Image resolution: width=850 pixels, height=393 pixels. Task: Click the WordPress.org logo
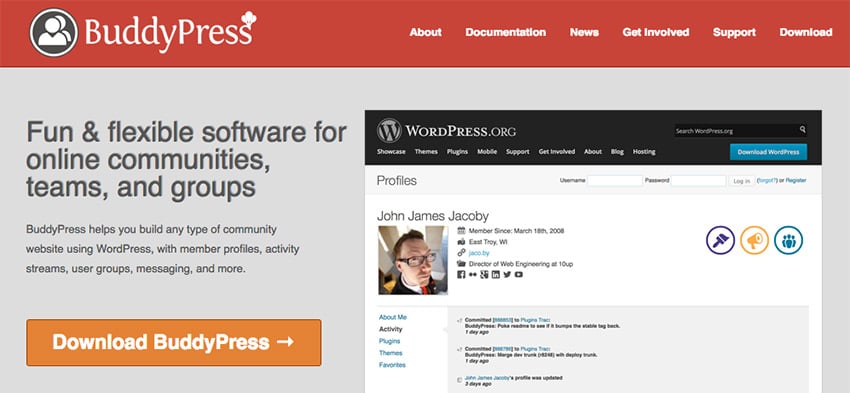(446, 131)
